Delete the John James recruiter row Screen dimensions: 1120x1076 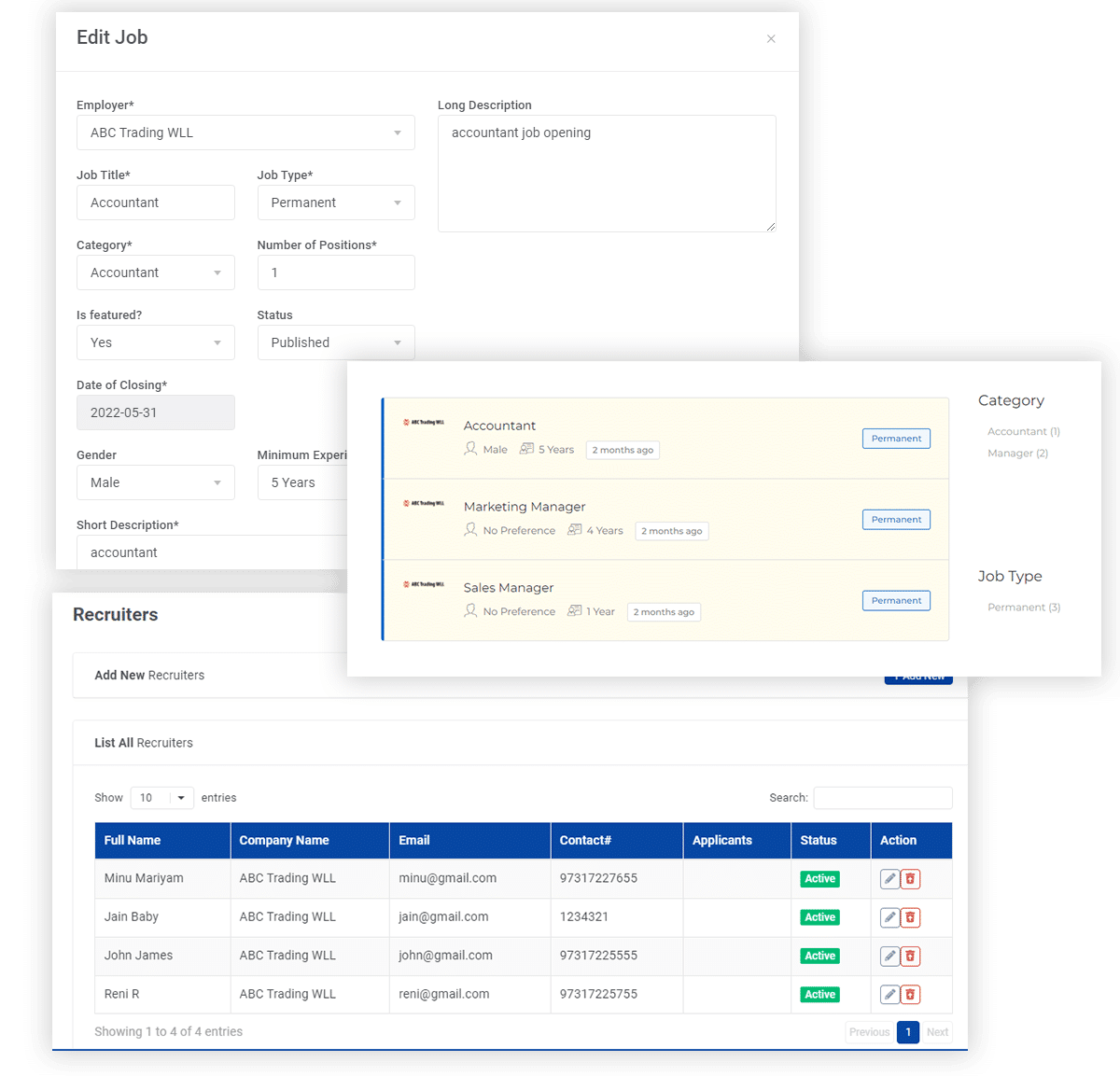point(911,956)
